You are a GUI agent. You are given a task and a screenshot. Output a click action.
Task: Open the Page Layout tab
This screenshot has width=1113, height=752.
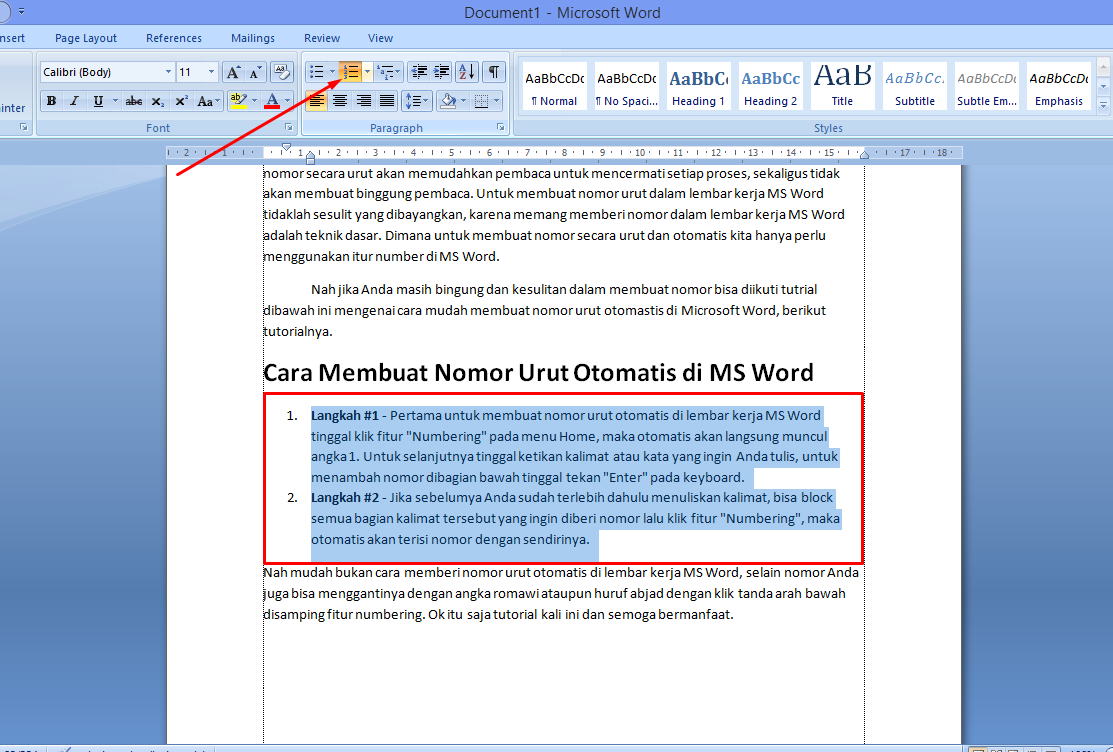pyautogui.click(x=86, y=38)
